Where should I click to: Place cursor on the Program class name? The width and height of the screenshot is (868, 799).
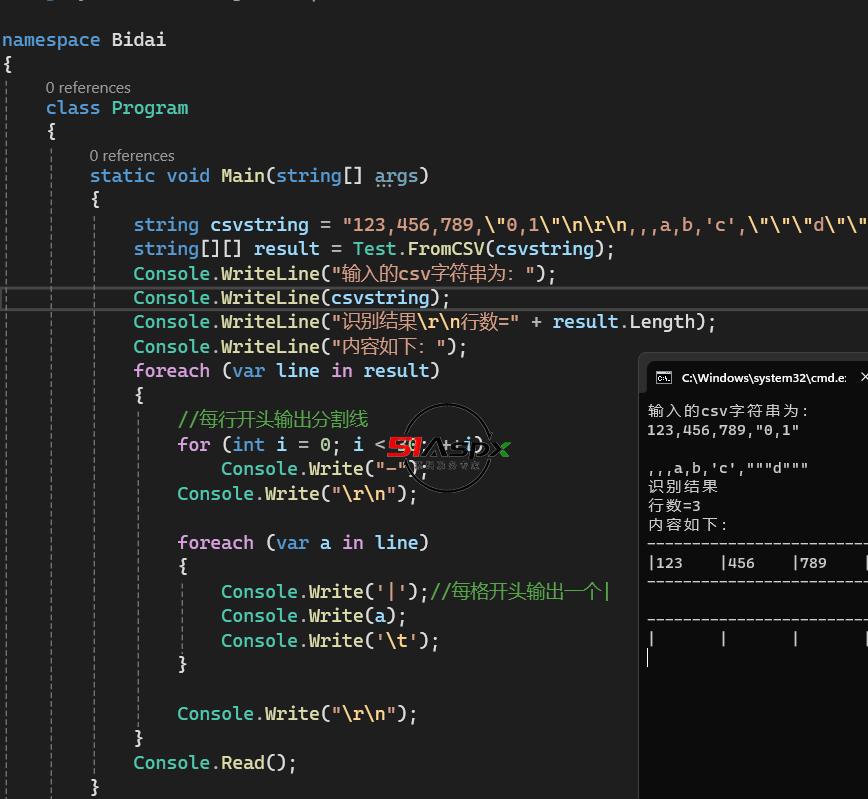(150, 108)
